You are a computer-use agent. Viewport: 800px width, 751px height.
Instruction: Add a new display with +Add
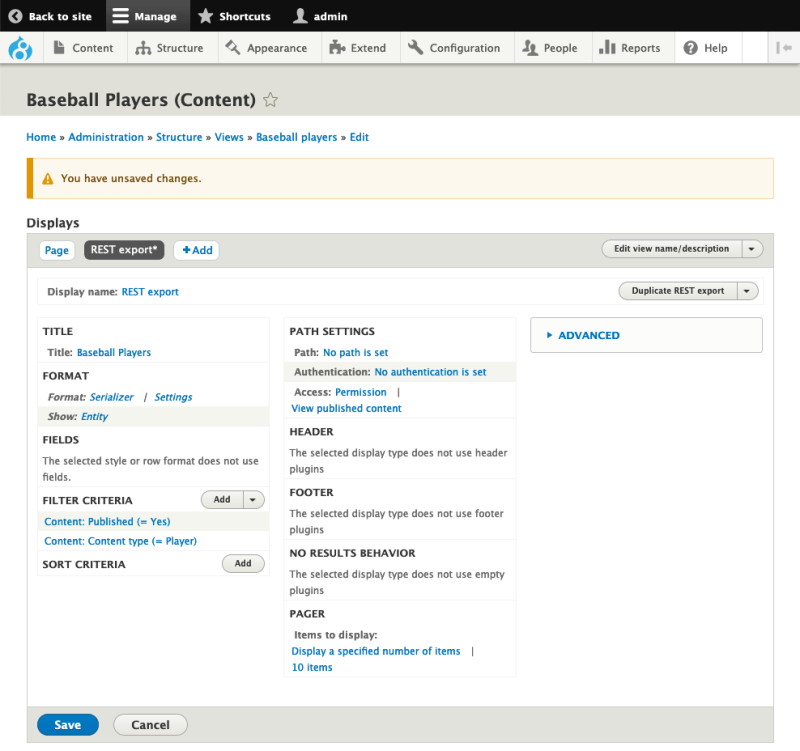coord(197,251)
